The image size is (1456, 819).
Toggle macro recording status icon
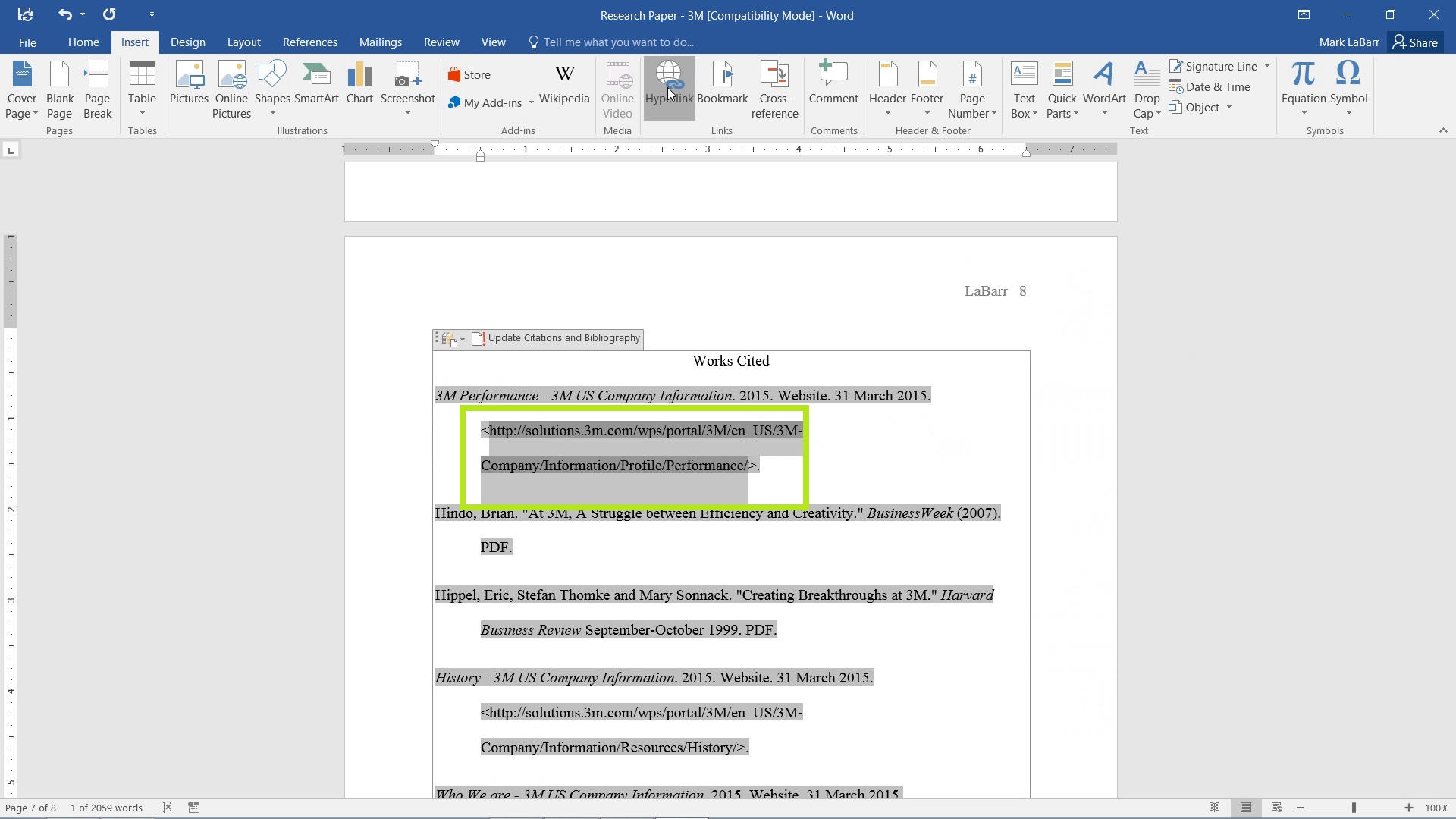click(x=194, y=808)
